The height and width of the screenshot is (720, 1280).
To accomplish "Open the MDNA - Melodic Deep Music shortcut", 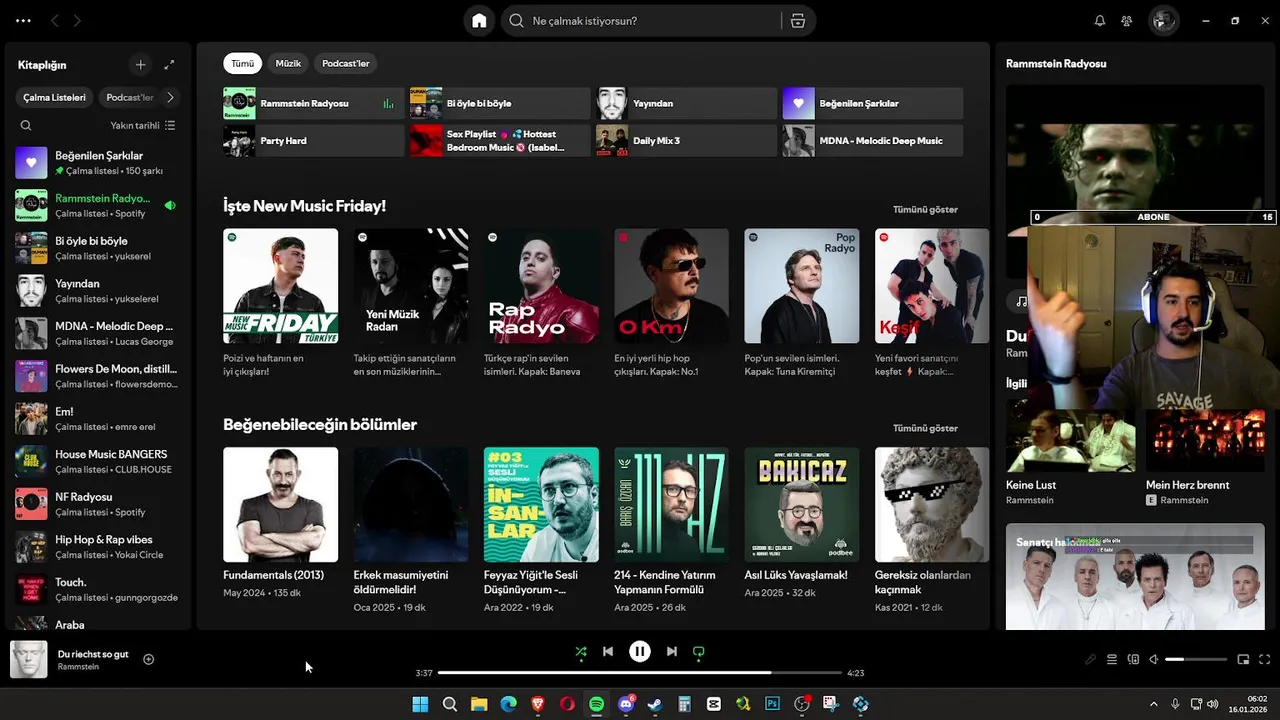I will click(872, 141).
